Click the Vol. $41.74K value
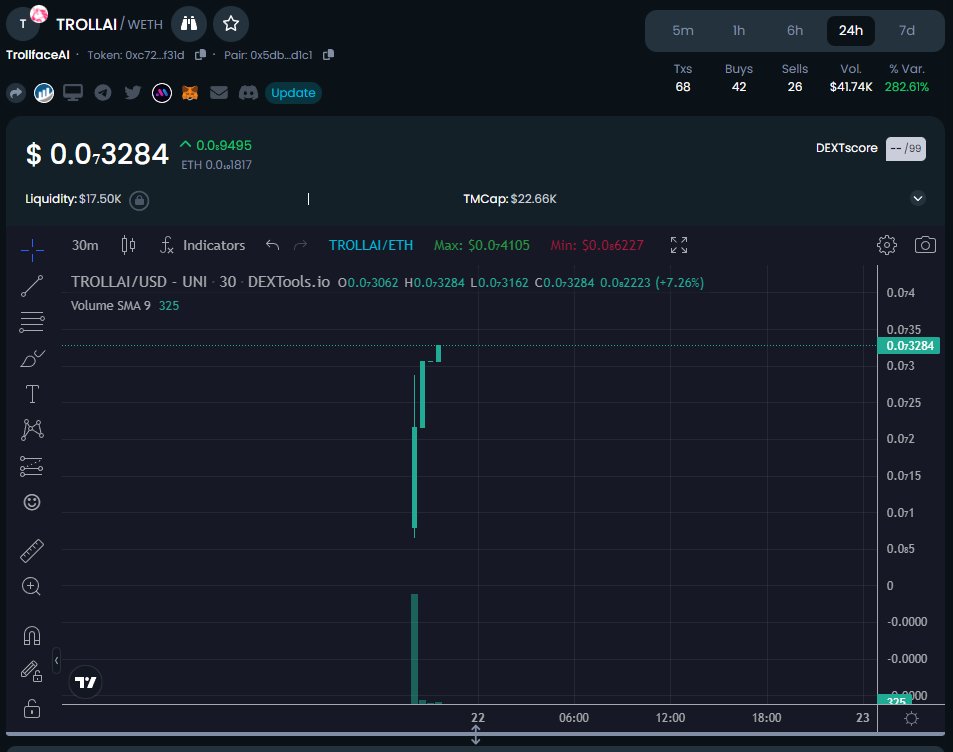 [851, 86]
